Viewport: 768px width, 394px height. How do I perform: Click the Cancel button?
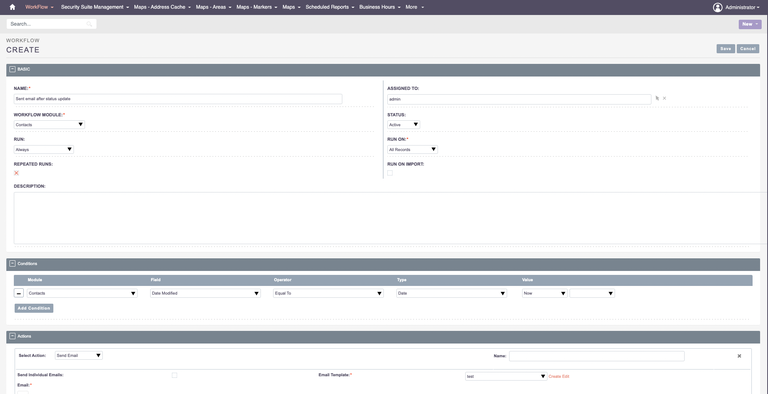coord(748,49)
